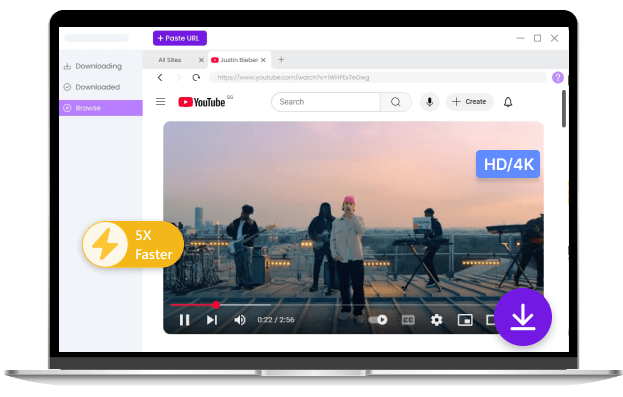
Task: Switch to the All Sites tab
Action: point(170,60)
